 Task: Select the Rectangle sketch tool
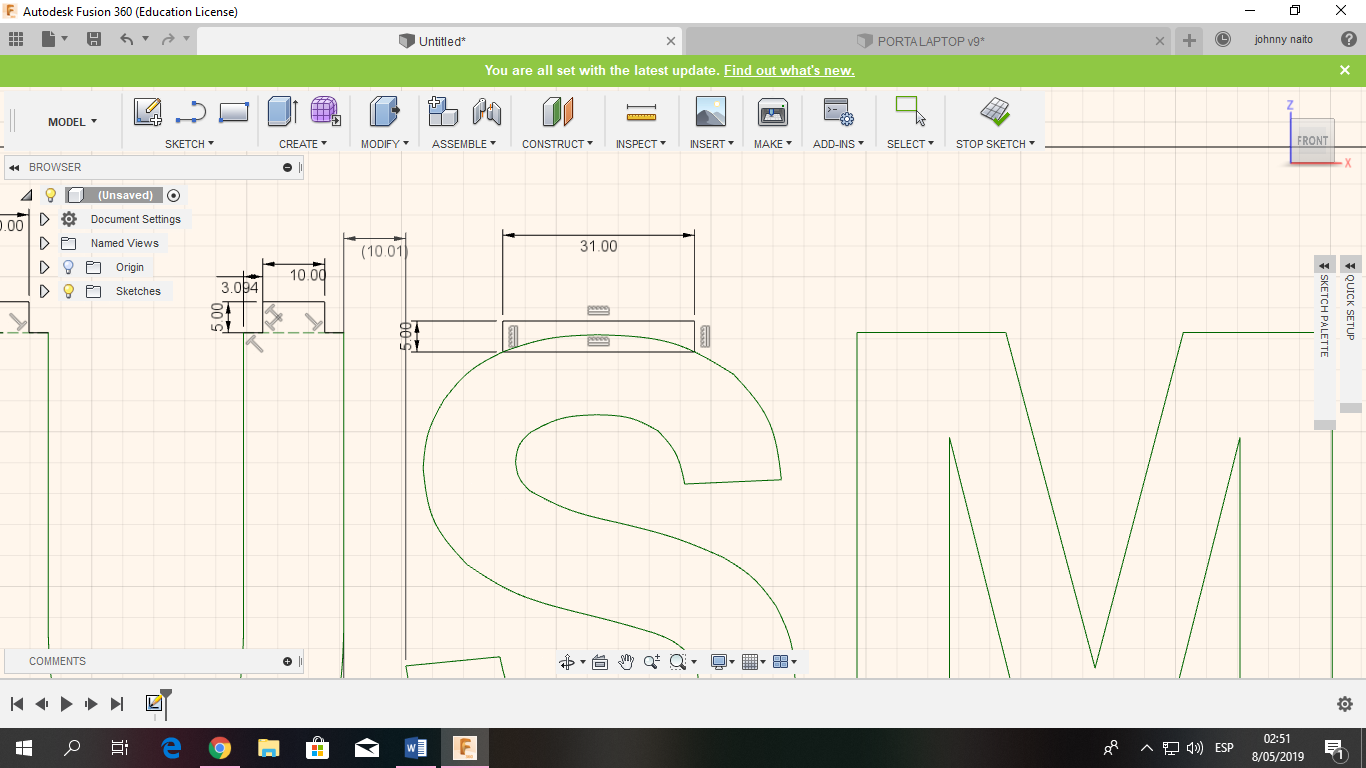233,112
